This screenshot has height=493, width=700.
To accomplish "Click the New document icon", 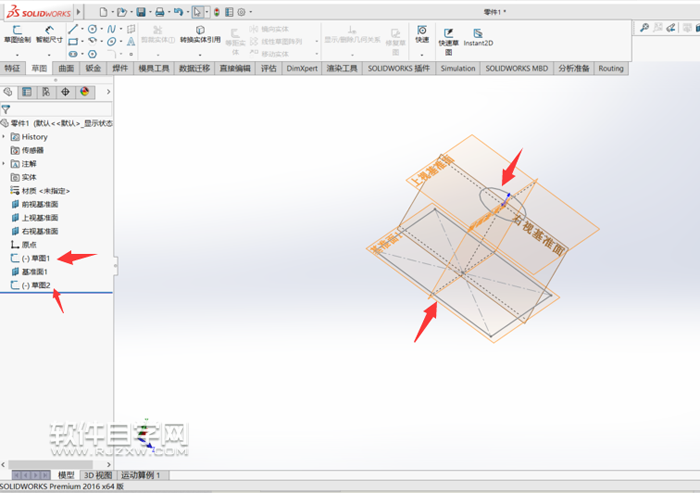I will click(103, 12).
